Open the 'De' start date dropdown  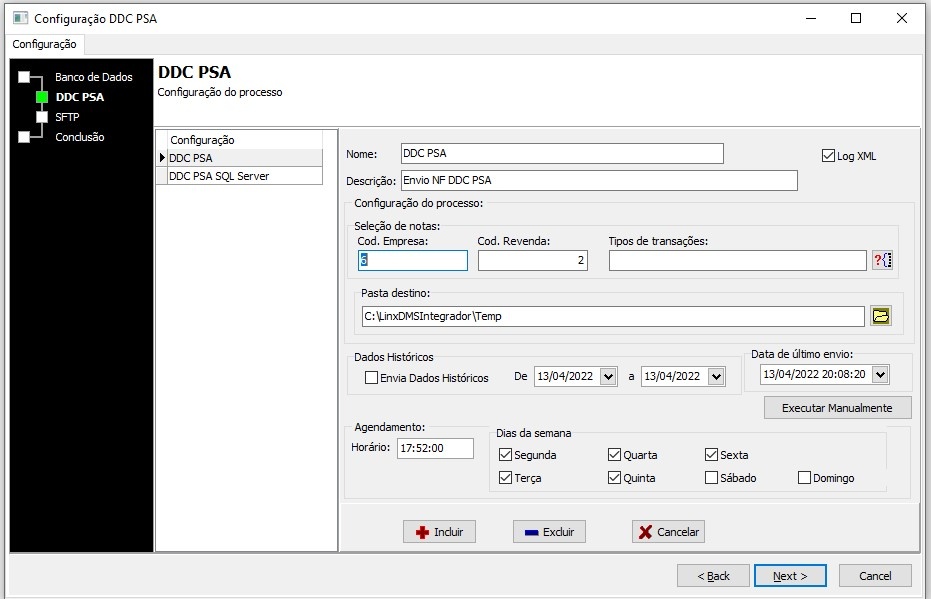608,376
